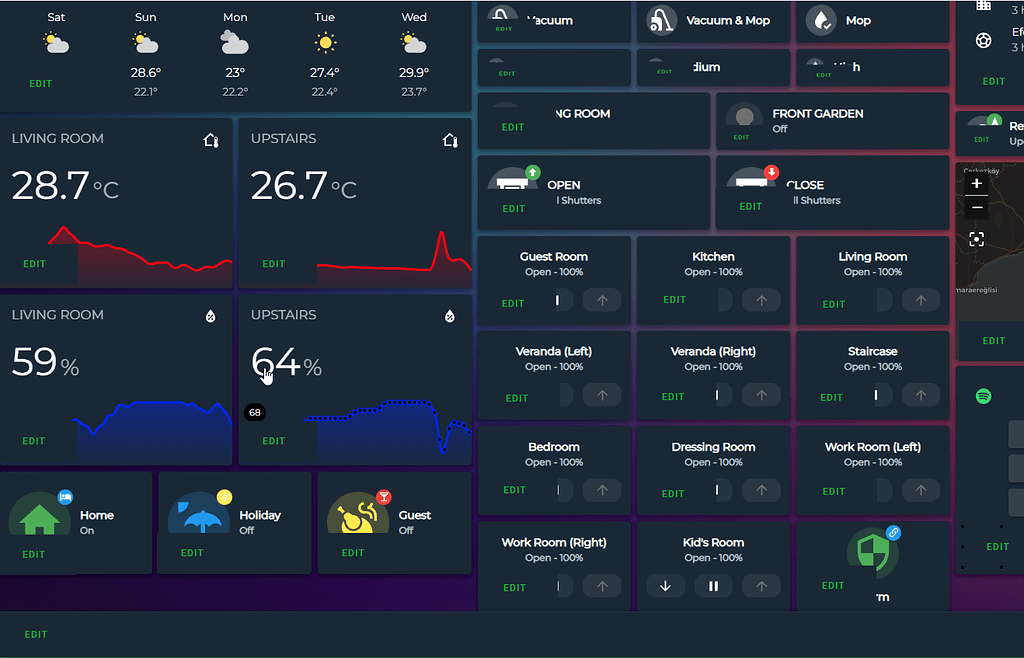This screenshot has height=658, width=1024.
Task: Pause the Kid's Room shutter movement
Action: [713, 586]
